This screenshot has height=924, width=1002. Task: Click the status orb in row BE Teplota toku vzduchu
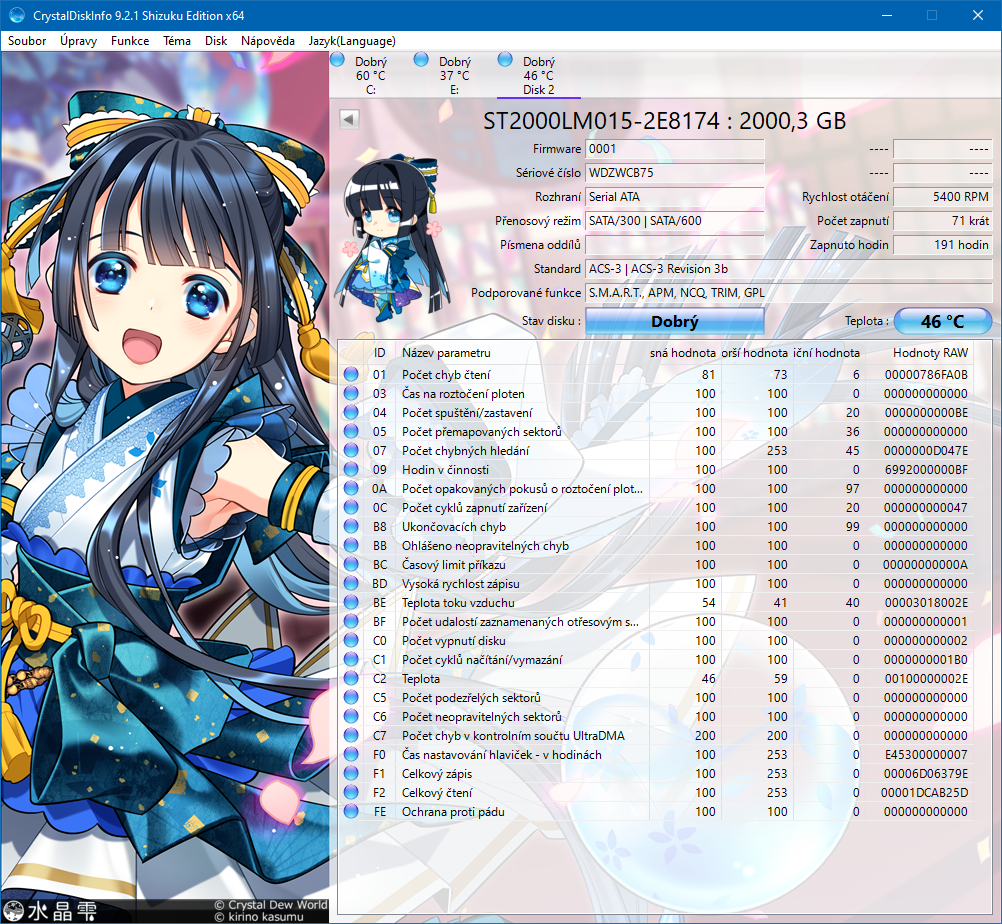click(351, 603)
